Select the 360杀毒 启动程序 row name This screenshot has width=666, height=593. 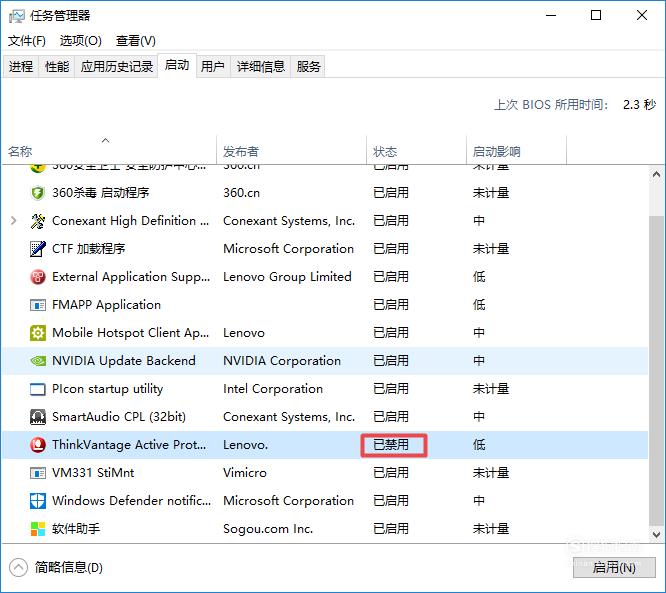tap(101, 193)
